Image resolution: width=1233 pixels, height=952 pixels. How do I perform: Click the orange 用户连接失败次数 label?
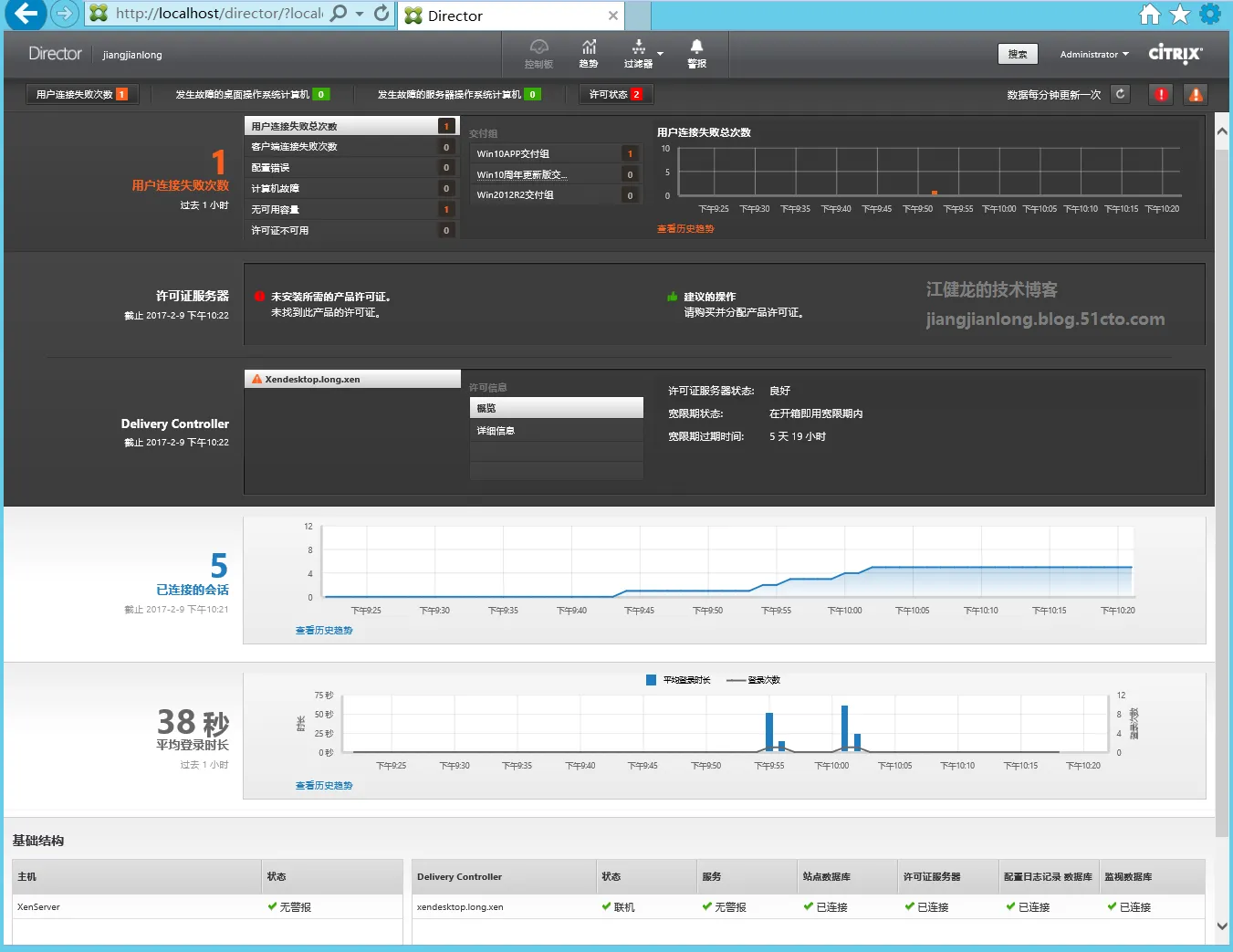(x=180, y=185)
